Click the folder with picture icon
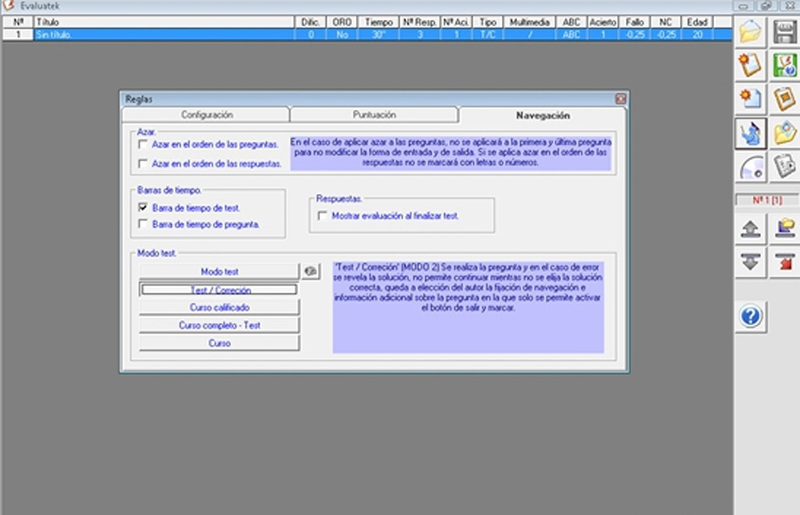The height and width of the screenshot is (515, 800). (785, 133)
